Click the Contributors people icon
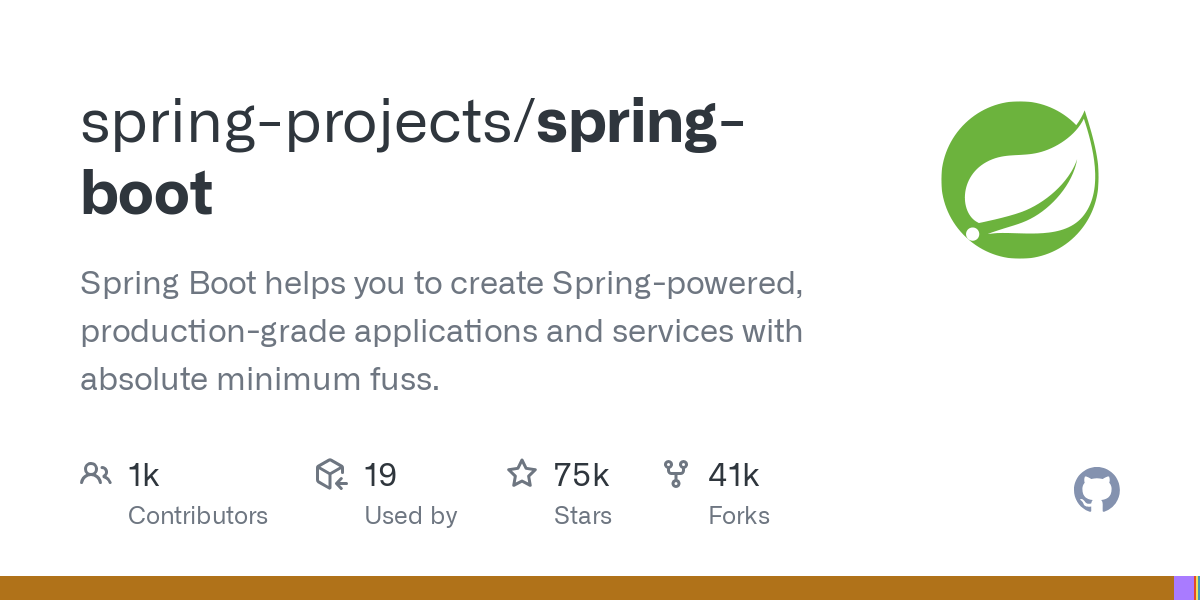The height and width of the screenshot is (600, 1200). coord(95,474)
